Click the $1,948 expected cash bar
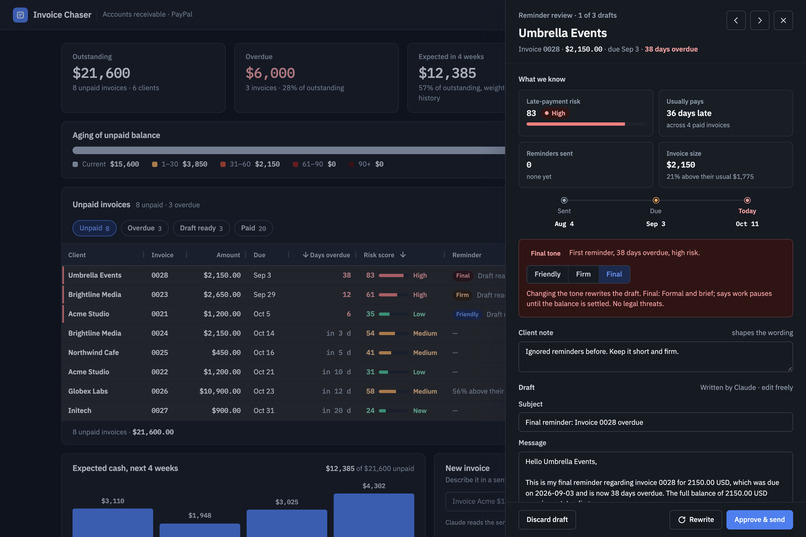Screen dimensions: 806x537 click(x=199, y=530)
